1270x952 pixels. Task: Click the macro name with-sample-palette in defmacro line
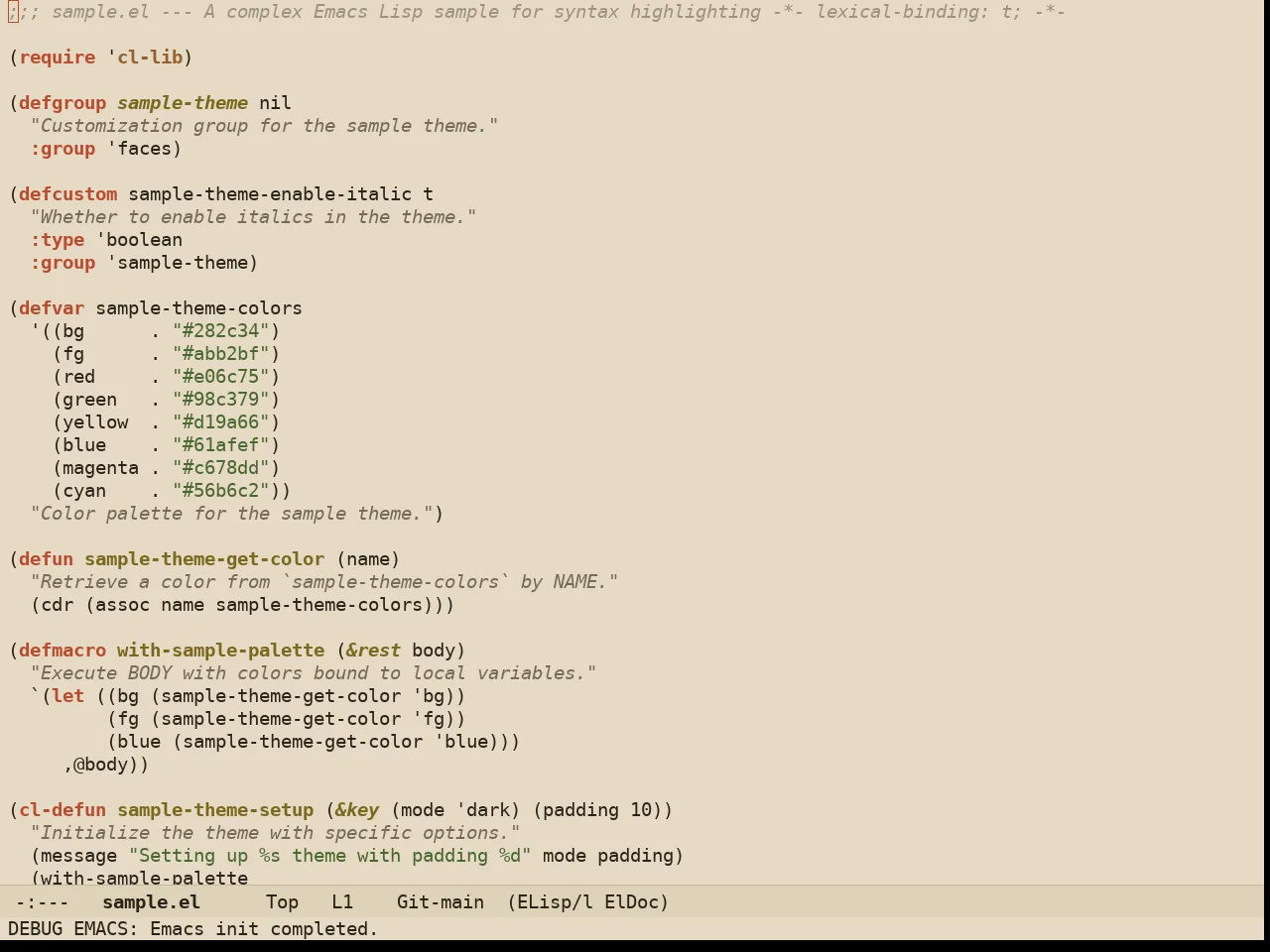(221, 651)
